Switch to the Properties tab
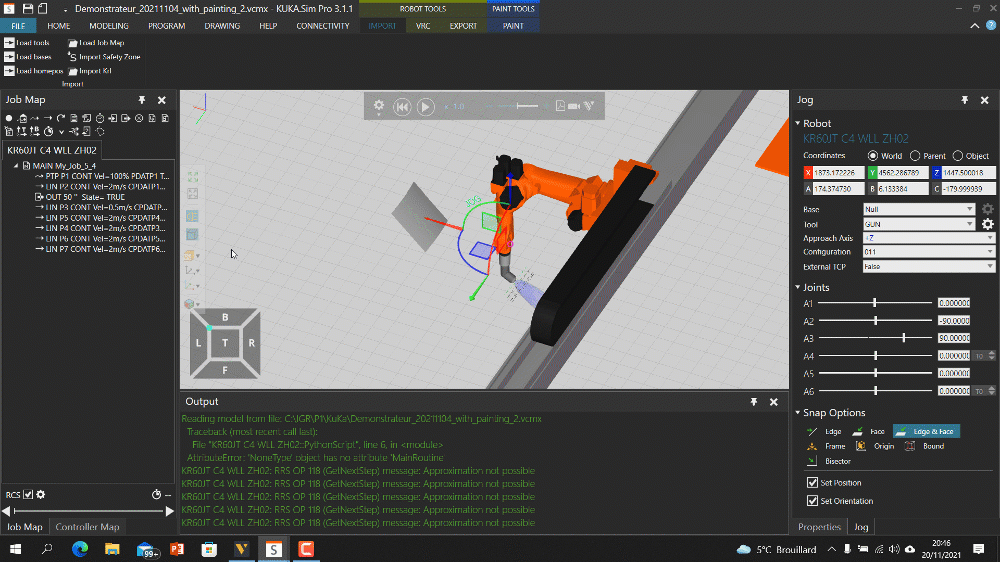 [x=819, y=527]
